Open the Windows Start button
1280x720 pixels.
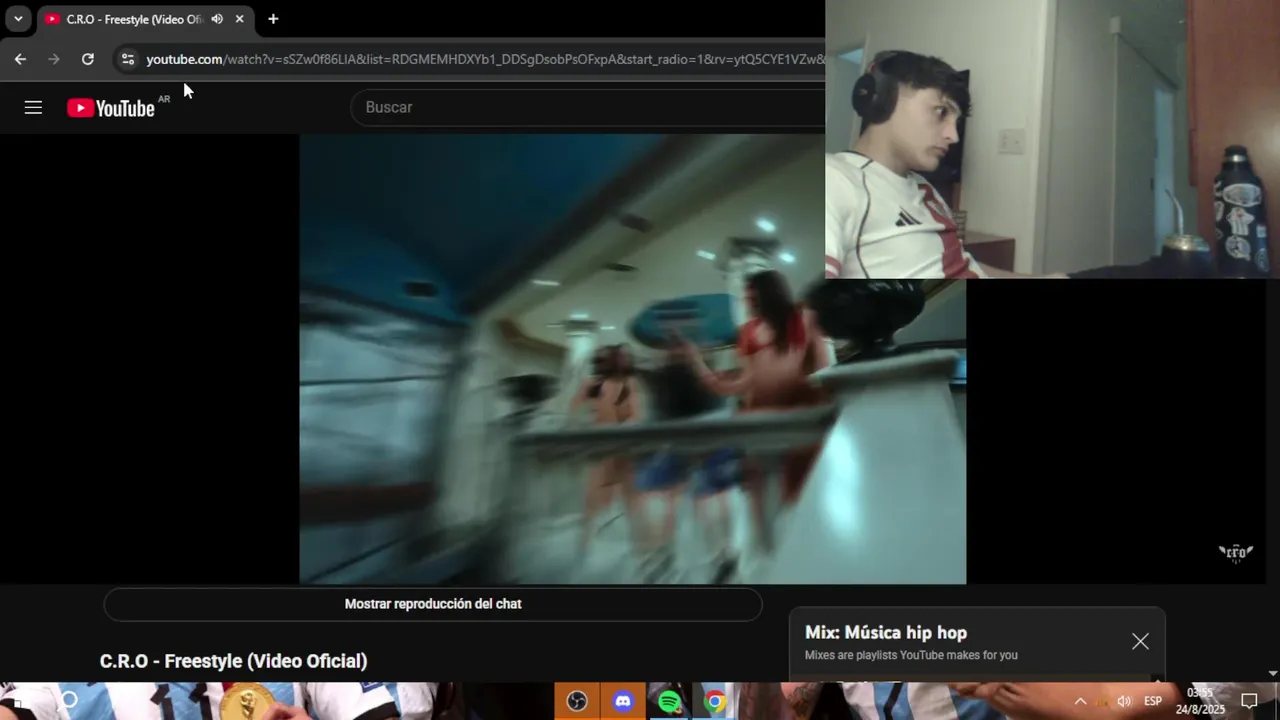pyautogui.click(x=18, y=701)
